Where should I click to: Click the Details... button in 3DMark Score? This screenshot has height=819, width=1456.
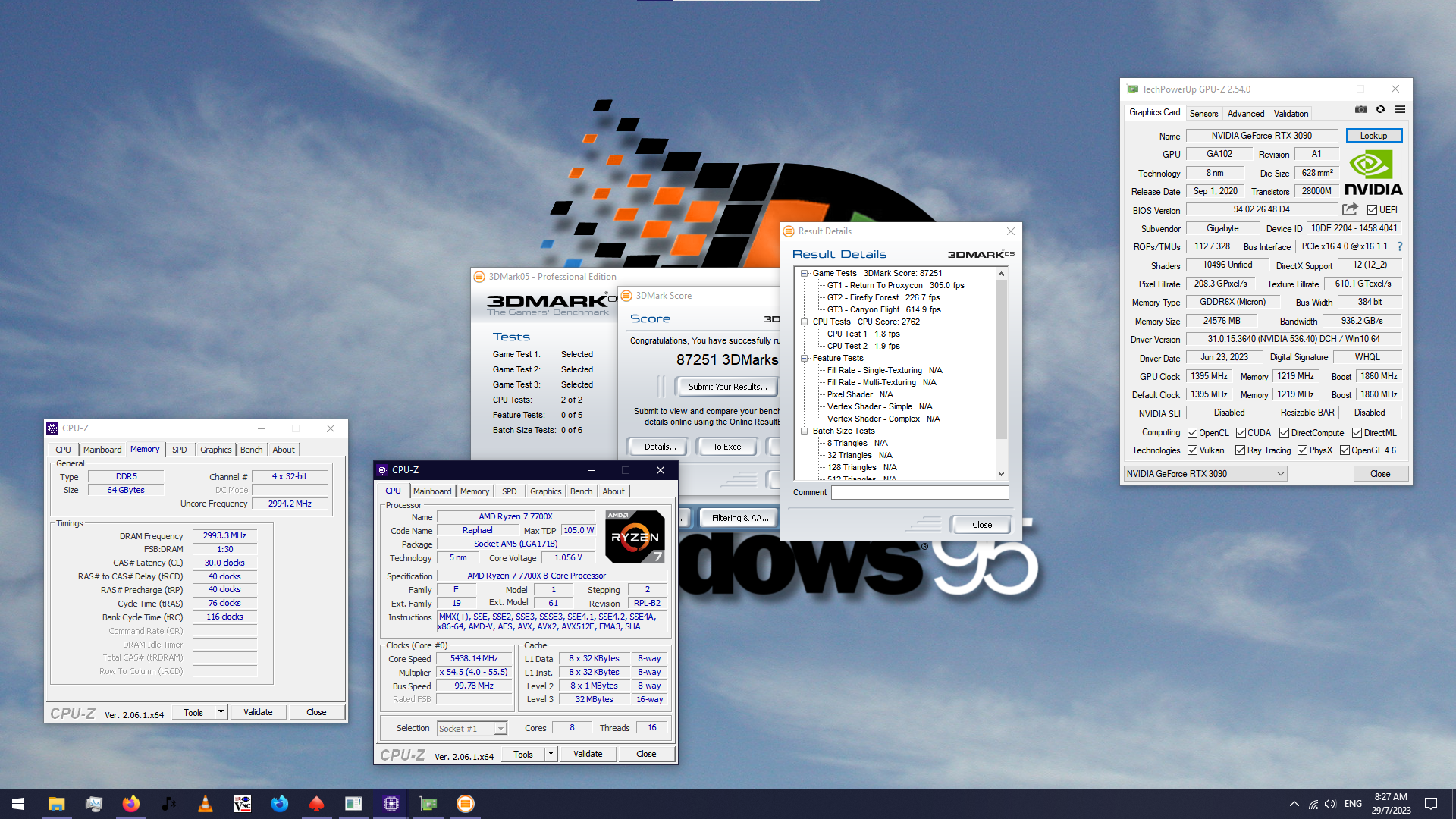[x=660, y=447]
